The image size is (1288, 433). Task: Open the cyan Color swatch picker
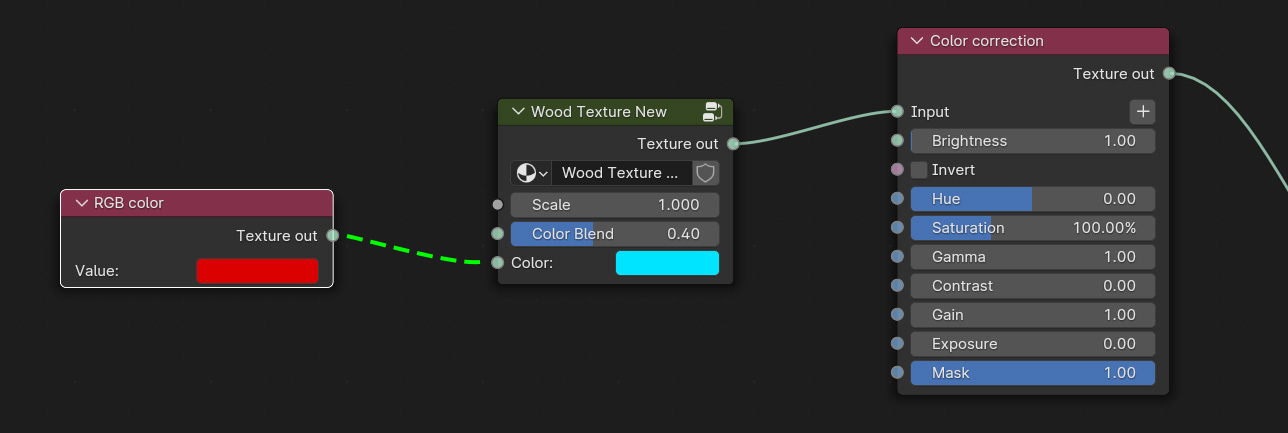(x=667, y=263)
